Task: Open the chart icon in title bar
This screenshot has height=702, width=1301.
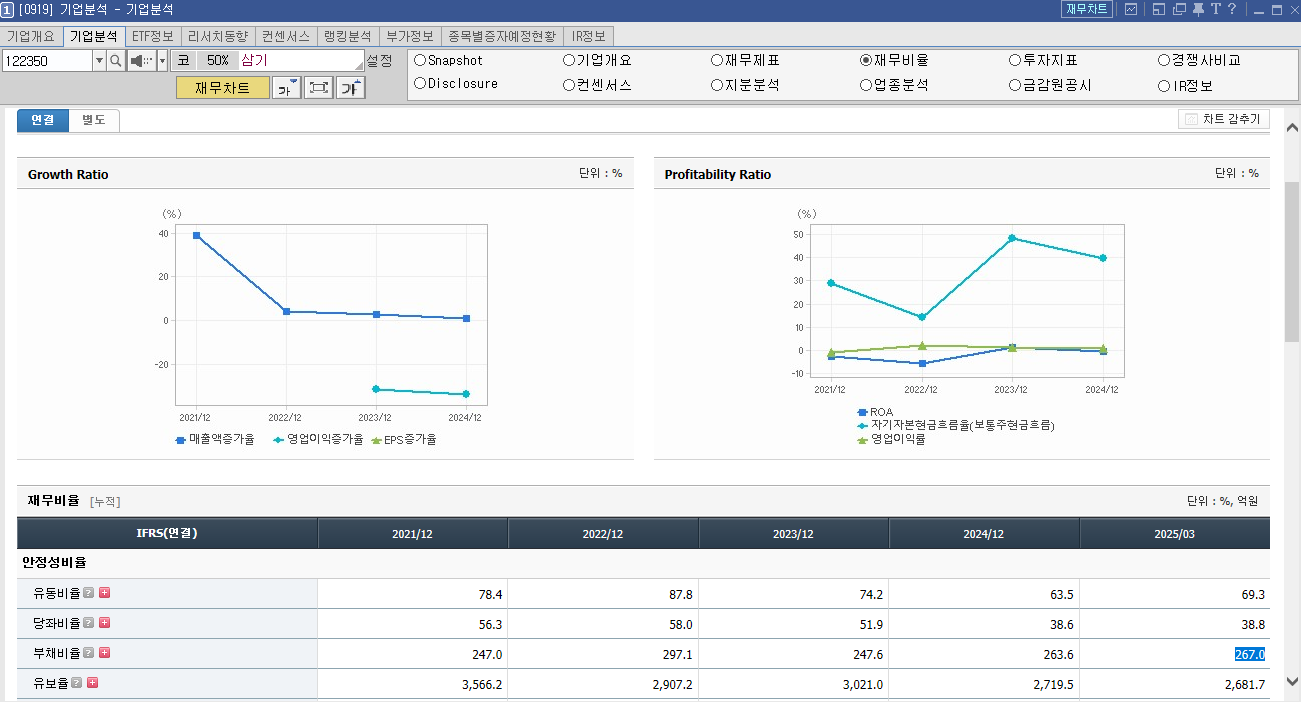Action: [1131, 9]
